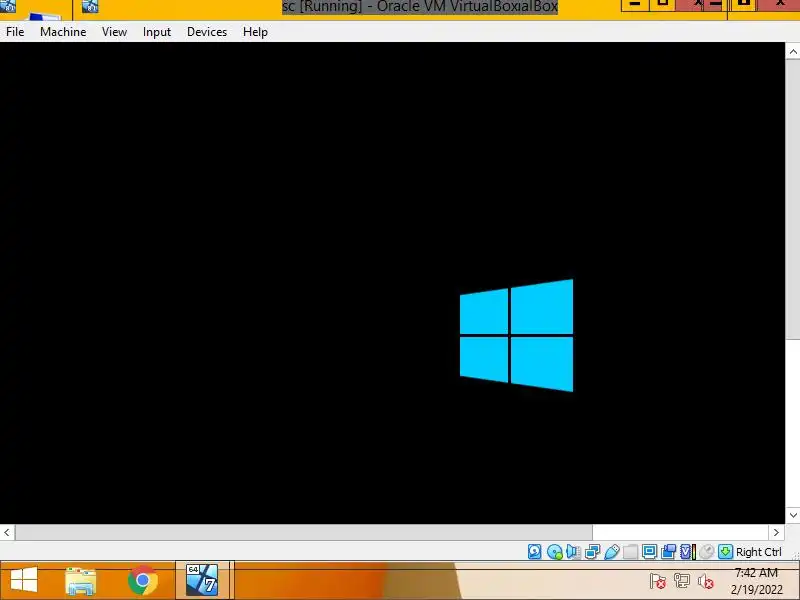Click the vertical scrollbar up arrow
The width and height of the screenshot is (800, 600).
point(793,52)
